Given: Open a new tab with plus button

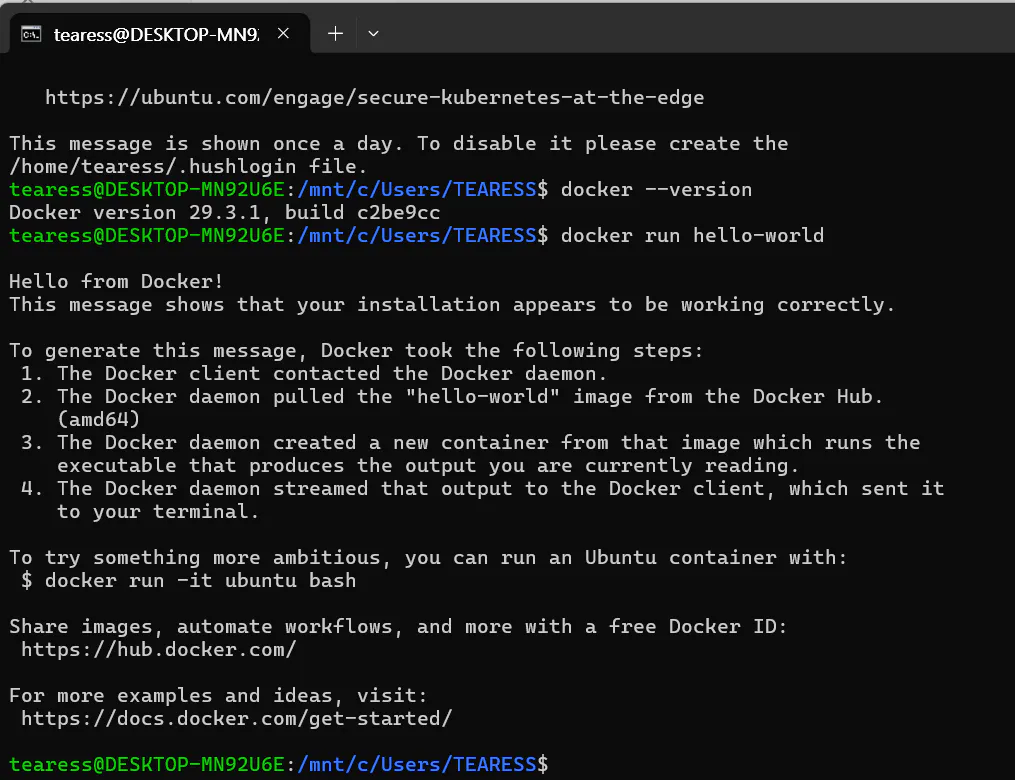Looking at the screenshot, I should 335,33.
